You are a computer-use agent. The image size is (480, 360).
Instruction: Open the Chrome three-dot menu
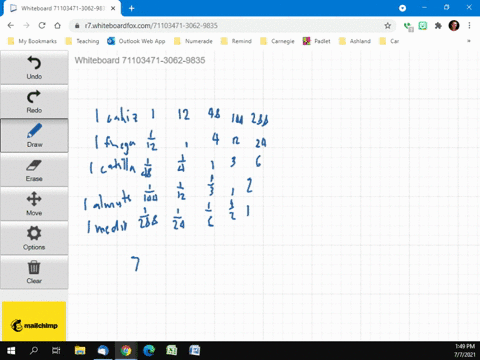pos(469,26)
